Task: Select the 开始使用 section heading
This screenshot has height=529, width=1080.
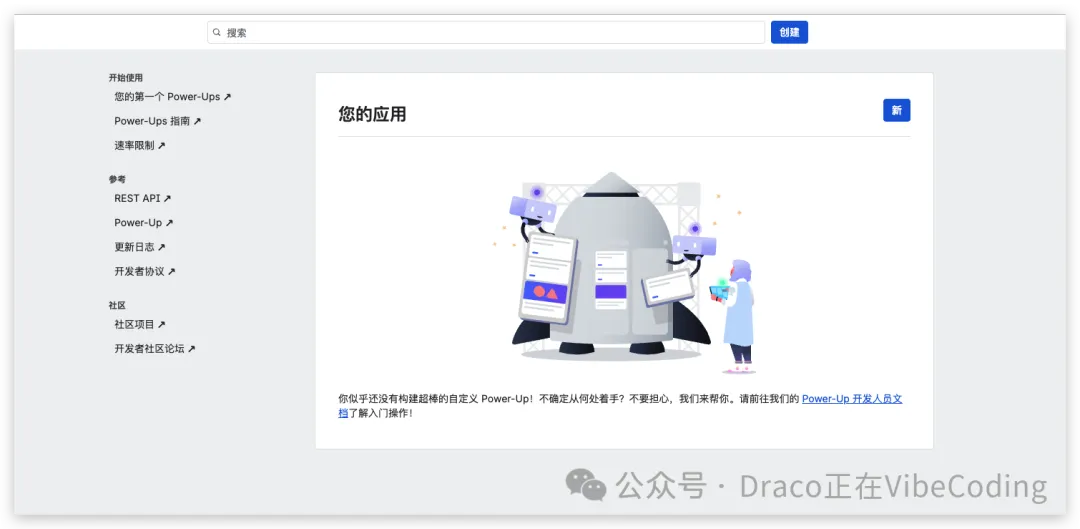Action: point(126,77)
